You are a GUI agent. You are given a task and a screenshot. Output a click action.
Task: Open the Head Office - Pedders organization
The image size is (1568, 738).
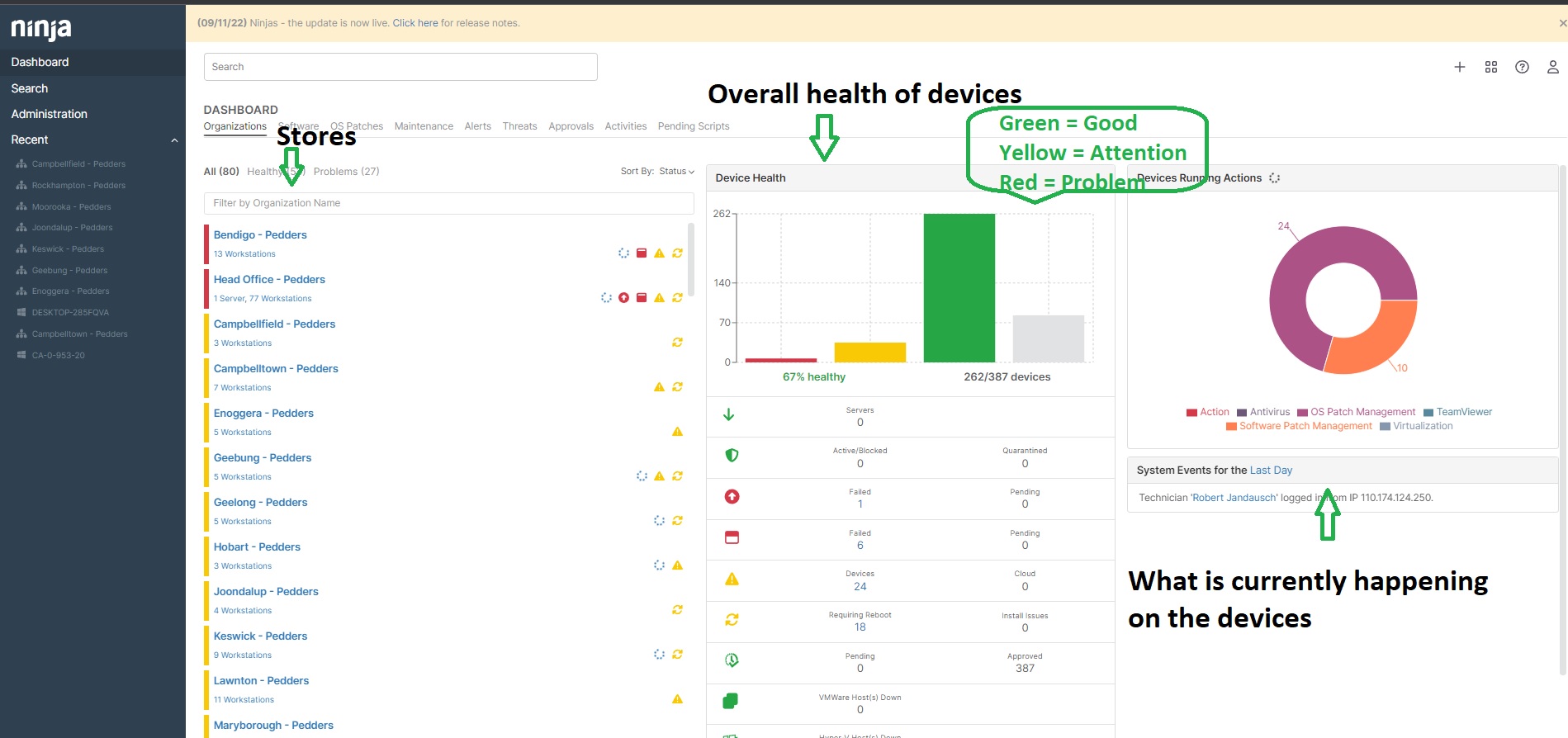click(269, 280)
